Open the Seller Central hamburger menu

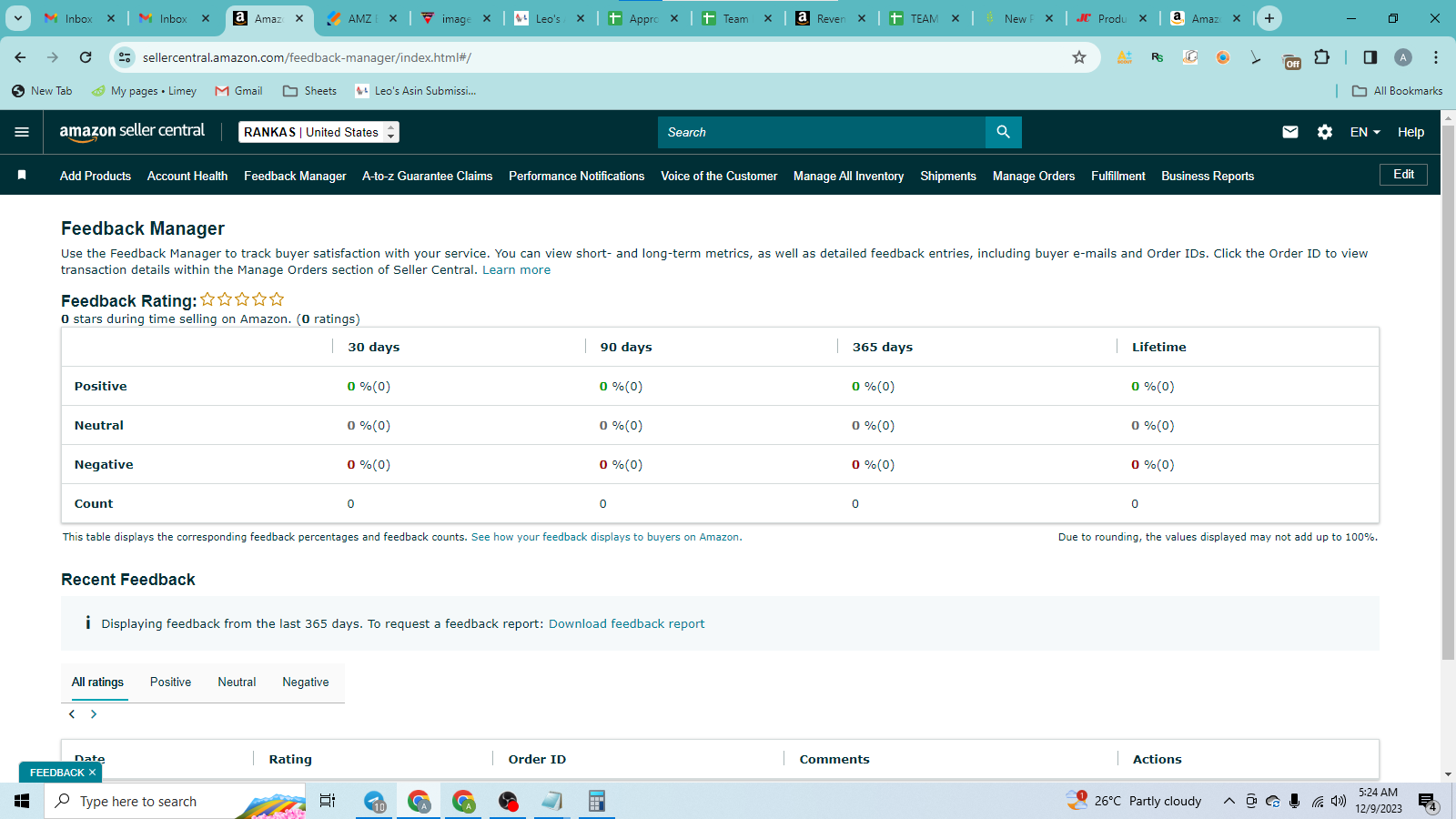click(22, 132)
